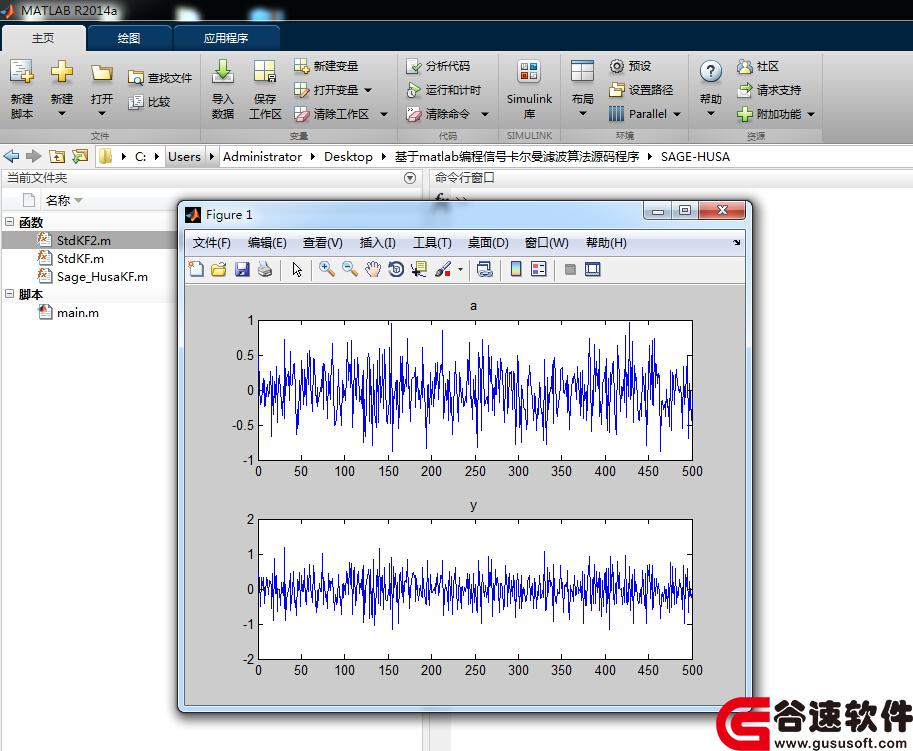This screenshot has width=913, height=751.
Task: Toggle the Data Cursor tool
Action: point(419,269)
